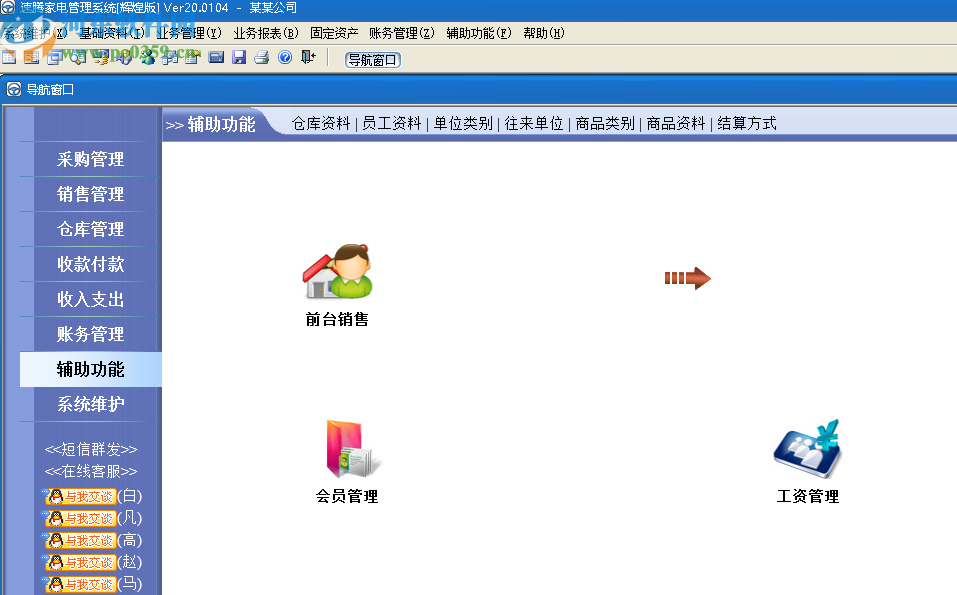This screenshot has width=957, height=595.
Task: Open the 仓库资料 link
Action: point(321,123)
